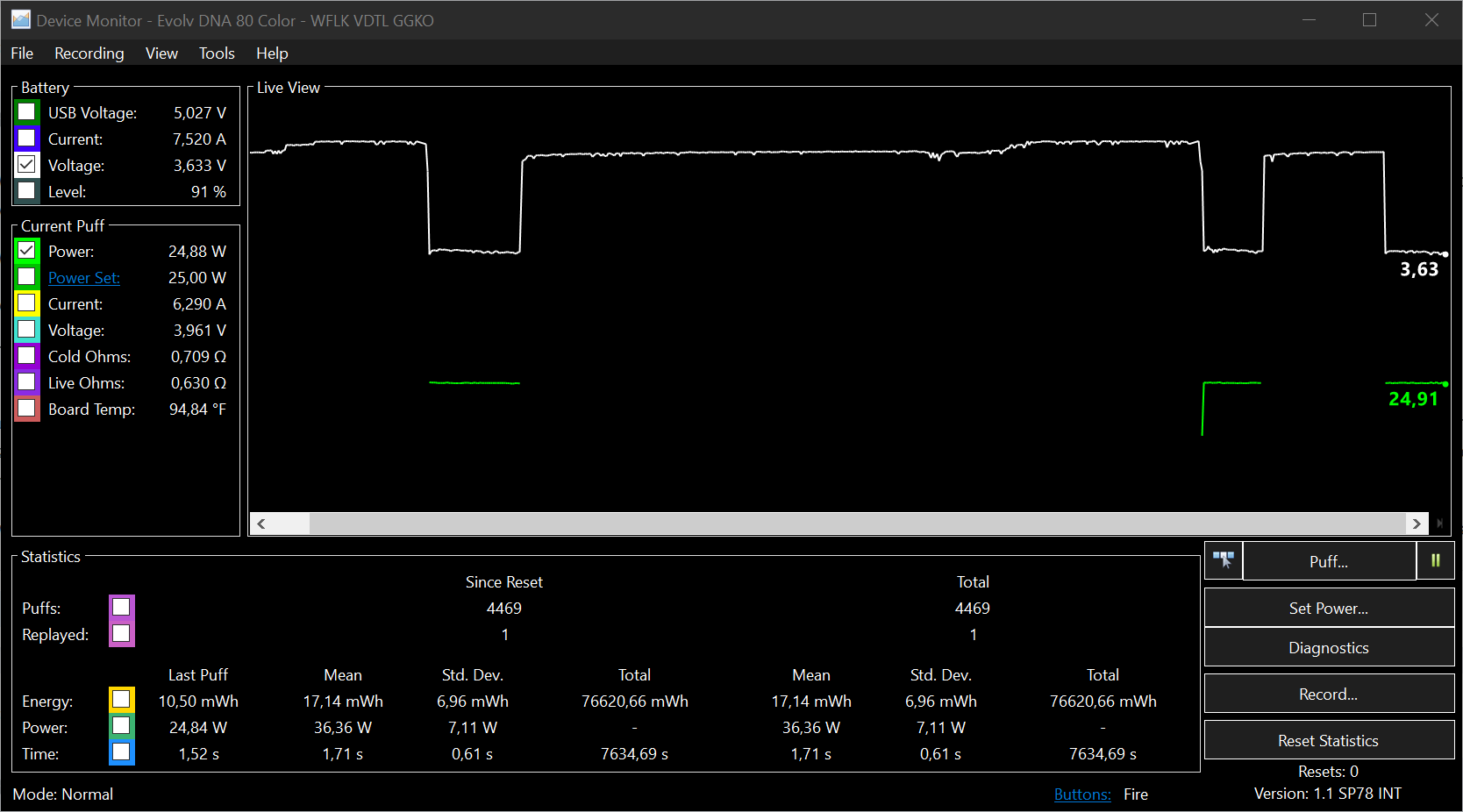Screen dimensions: 1463x812
Task: Open the Tools menu
Action: [217, 53]
